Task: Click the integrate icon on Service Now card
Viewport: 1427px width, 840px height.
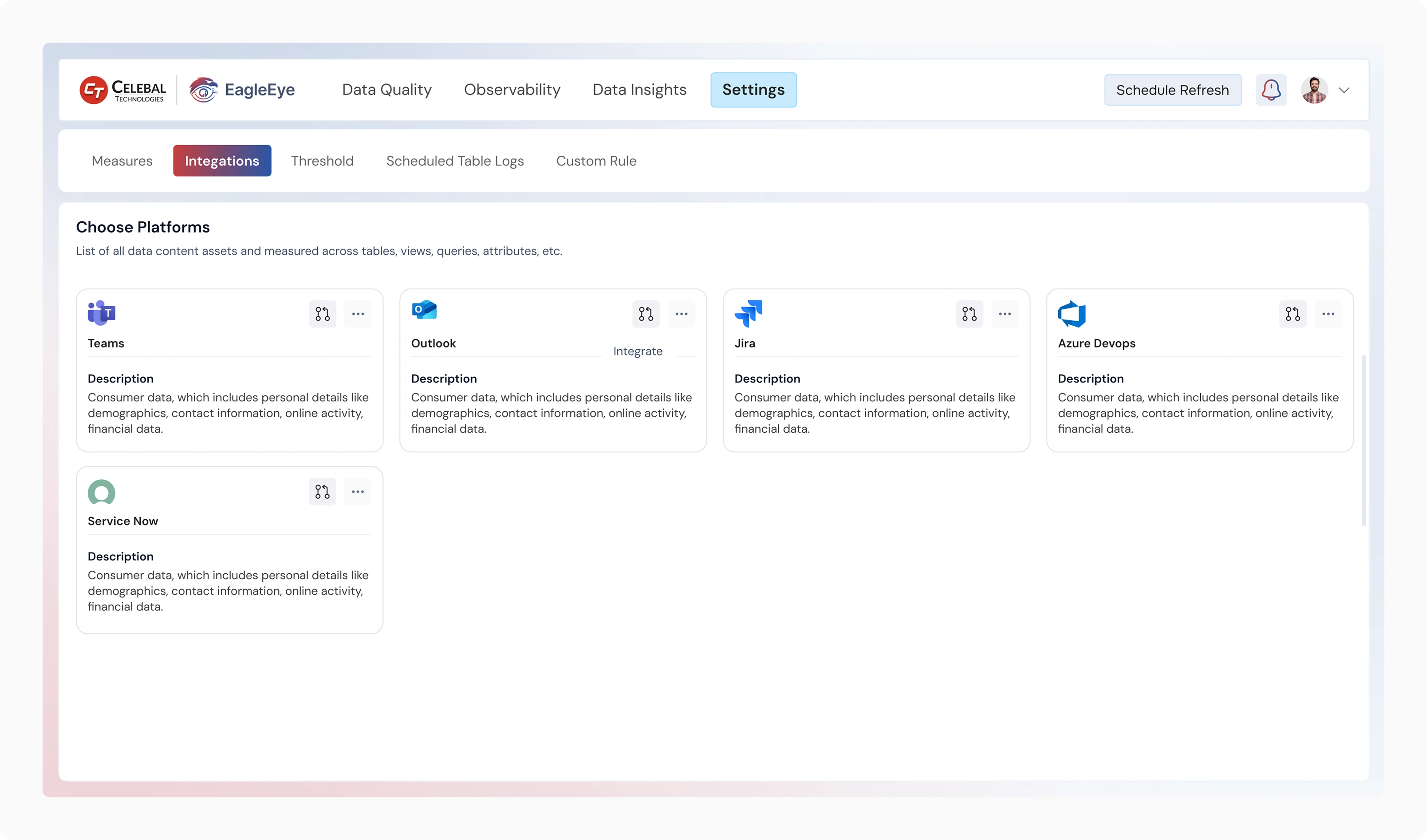Action: pyautogui.click(x=322, y=492)
